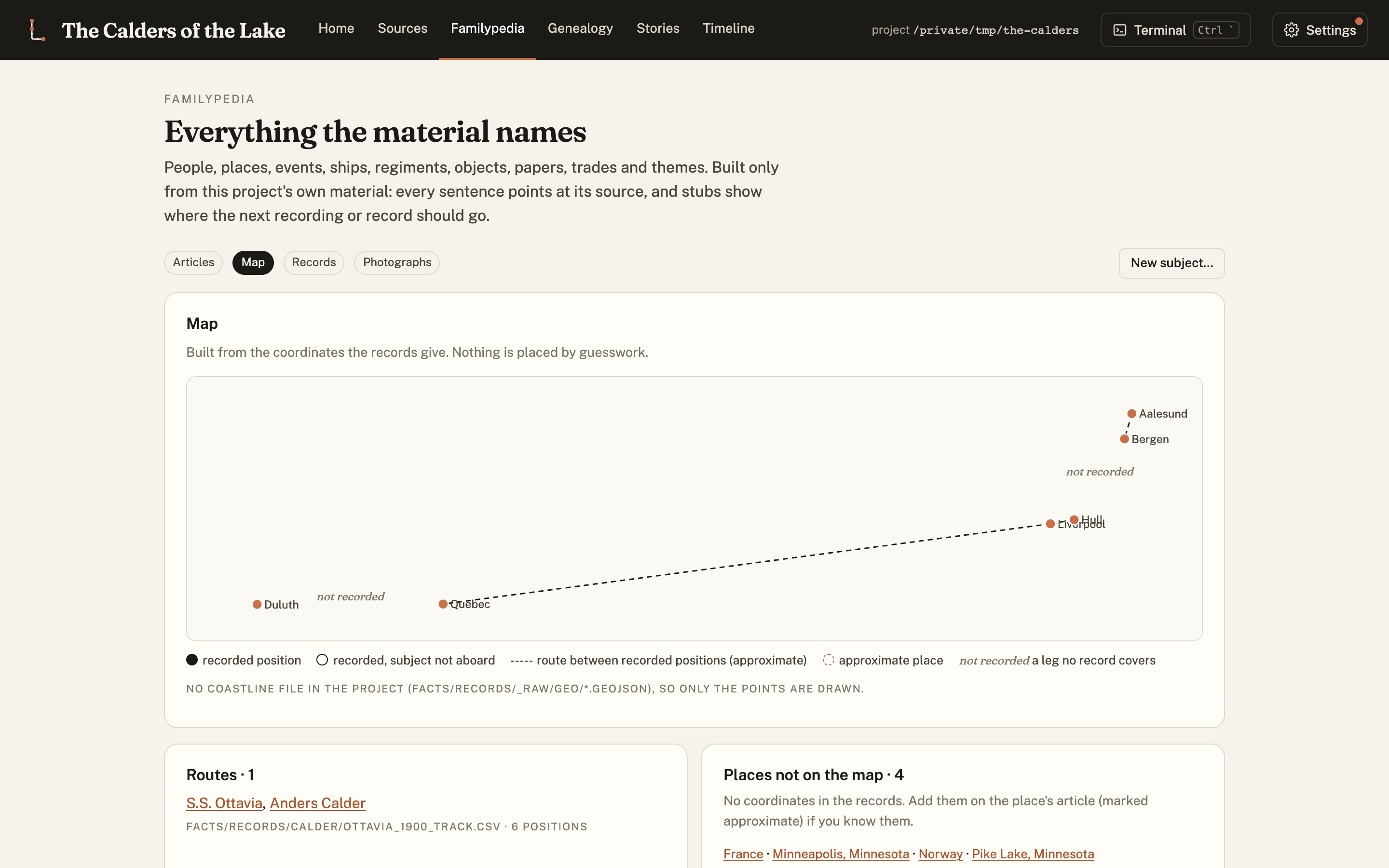The image size is (1389, 868).
Task: Select the Bergen map point
Action: [1124, 439]
